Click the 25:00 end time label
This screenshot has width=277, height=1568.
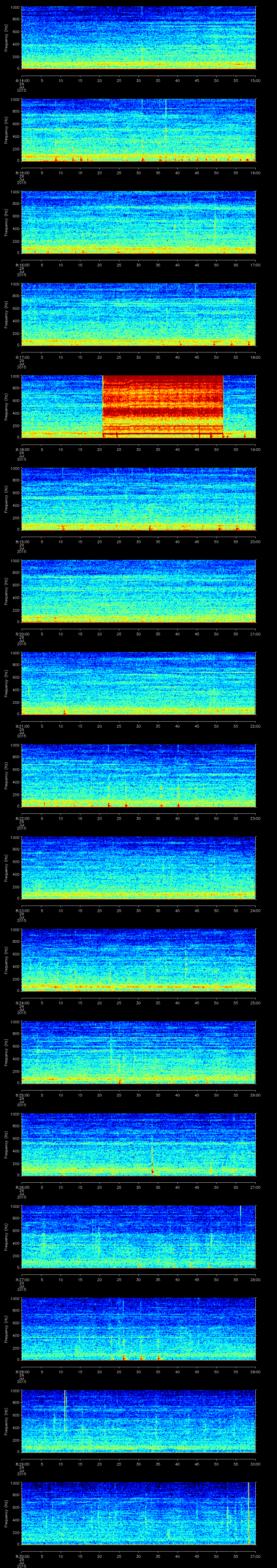click(255, 1003)
